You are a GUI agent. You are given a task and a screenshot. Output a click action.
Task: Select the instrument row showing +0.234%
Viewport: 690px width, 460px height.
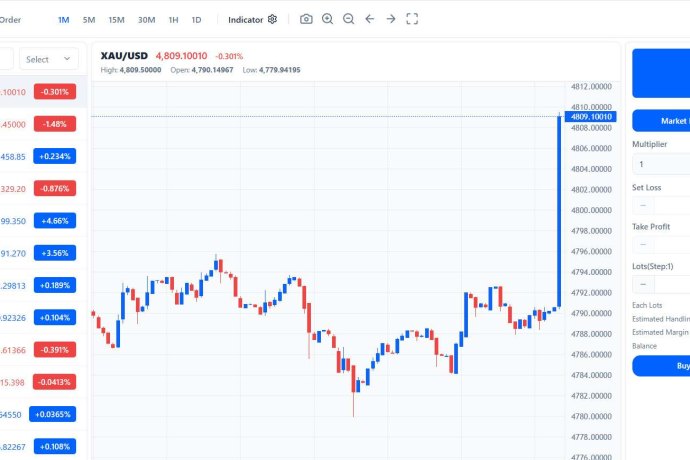[43, 156]
